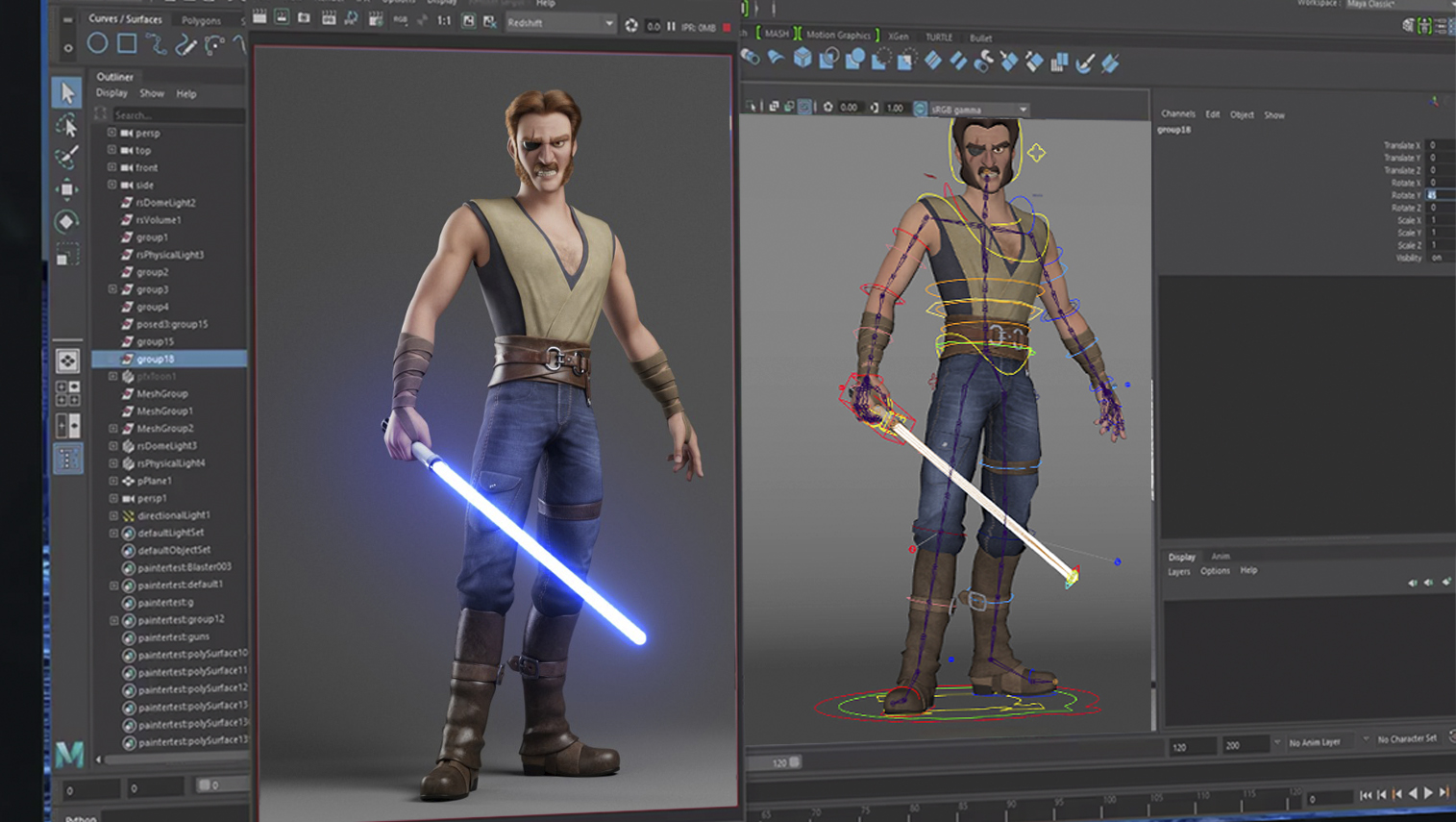Activate the Move tool in toolbox
The width and height of the screenshot is (1456, 822).
(x=67, y=189)
